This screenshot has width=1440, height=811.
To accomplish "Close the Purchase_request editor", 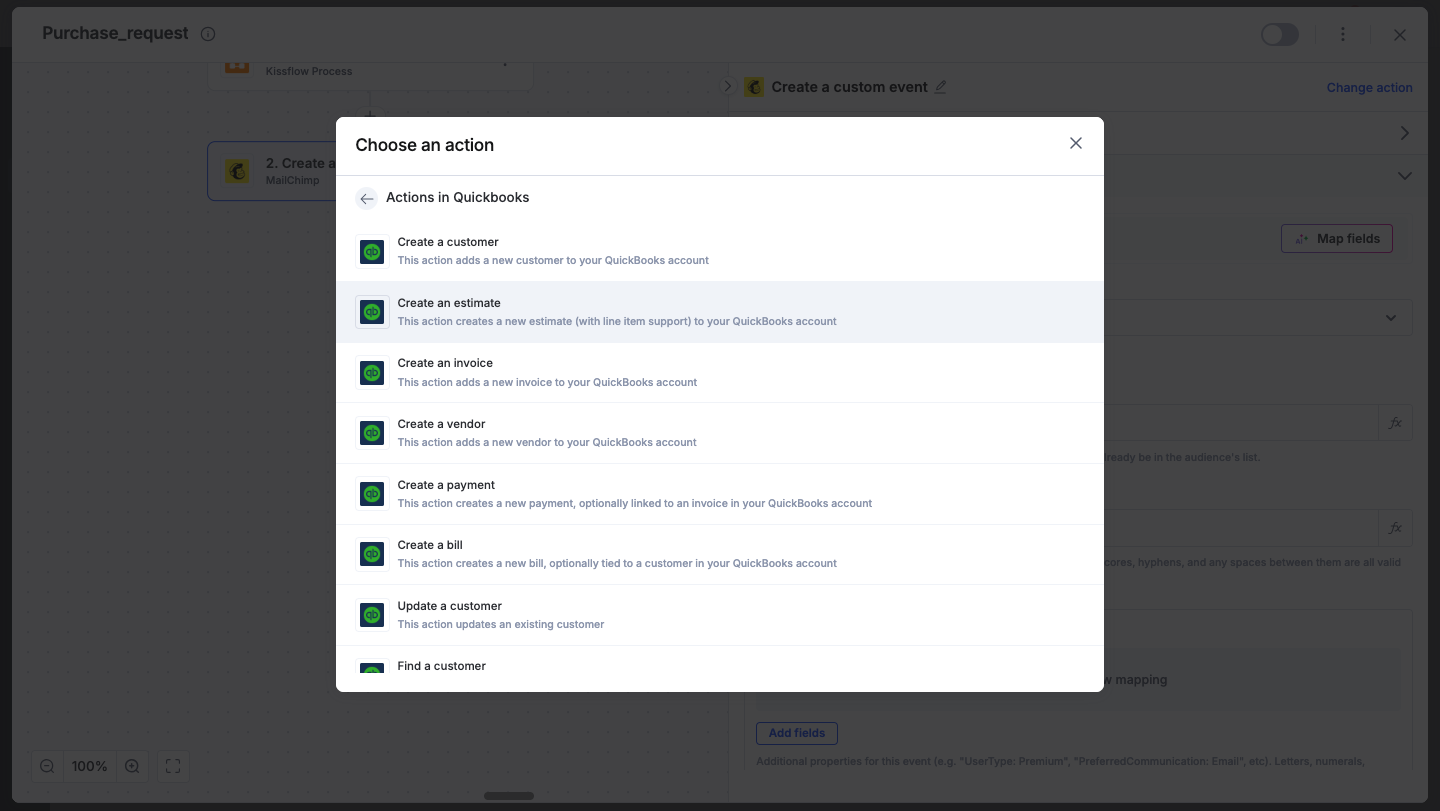I will click(x=1400, y=35).
